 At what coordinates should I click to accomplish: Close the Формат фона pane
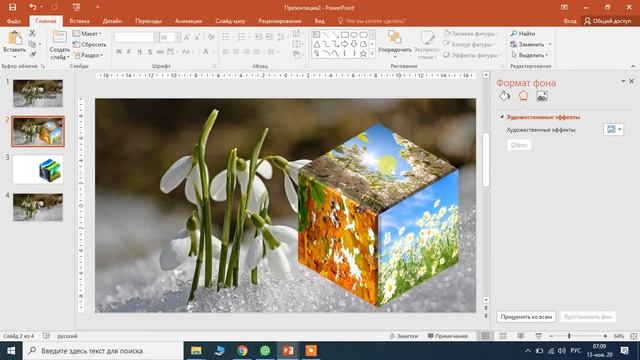(x=631, y=81)
